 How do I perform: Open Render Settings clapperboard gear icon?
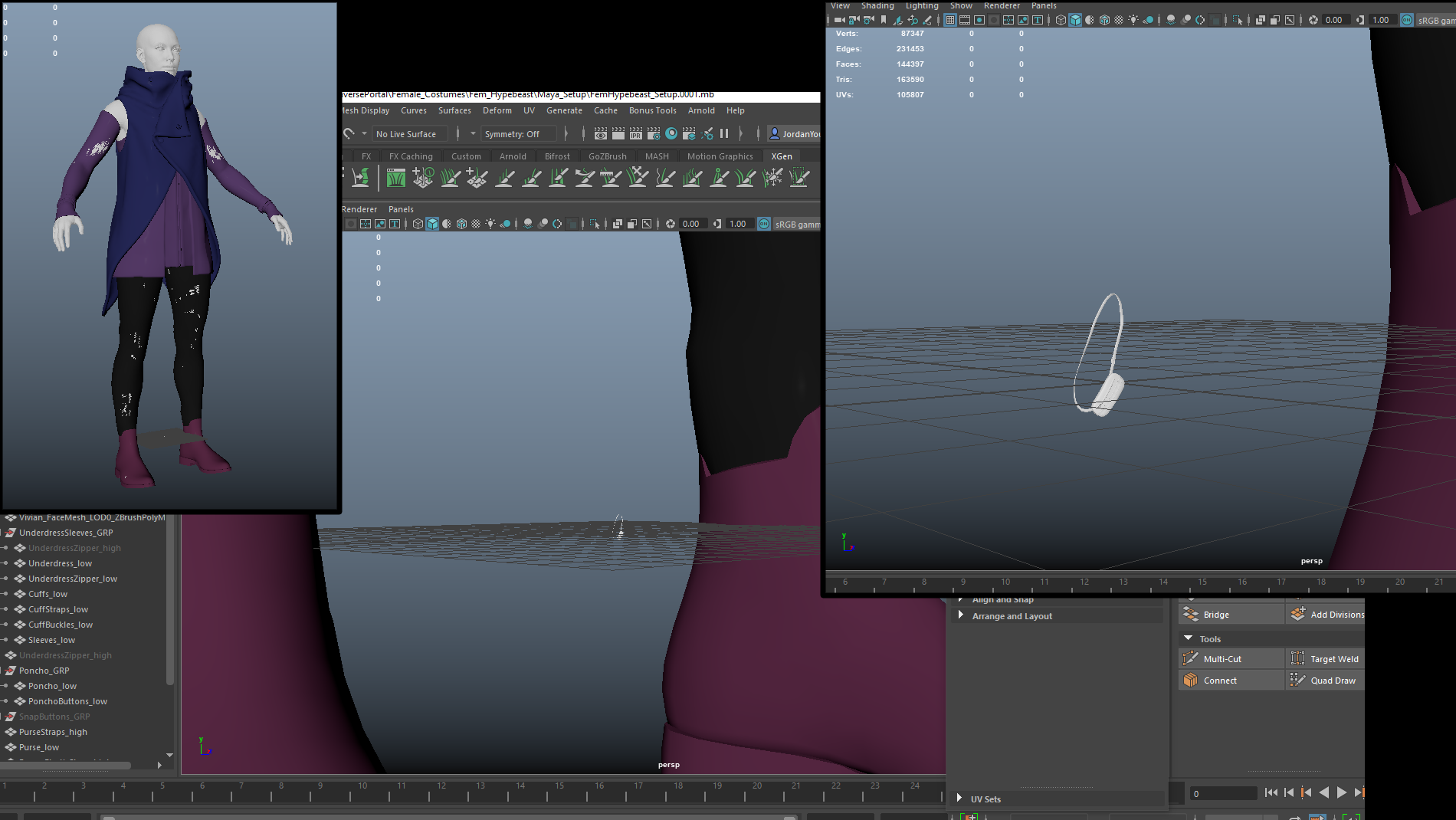tap(654, 134)
